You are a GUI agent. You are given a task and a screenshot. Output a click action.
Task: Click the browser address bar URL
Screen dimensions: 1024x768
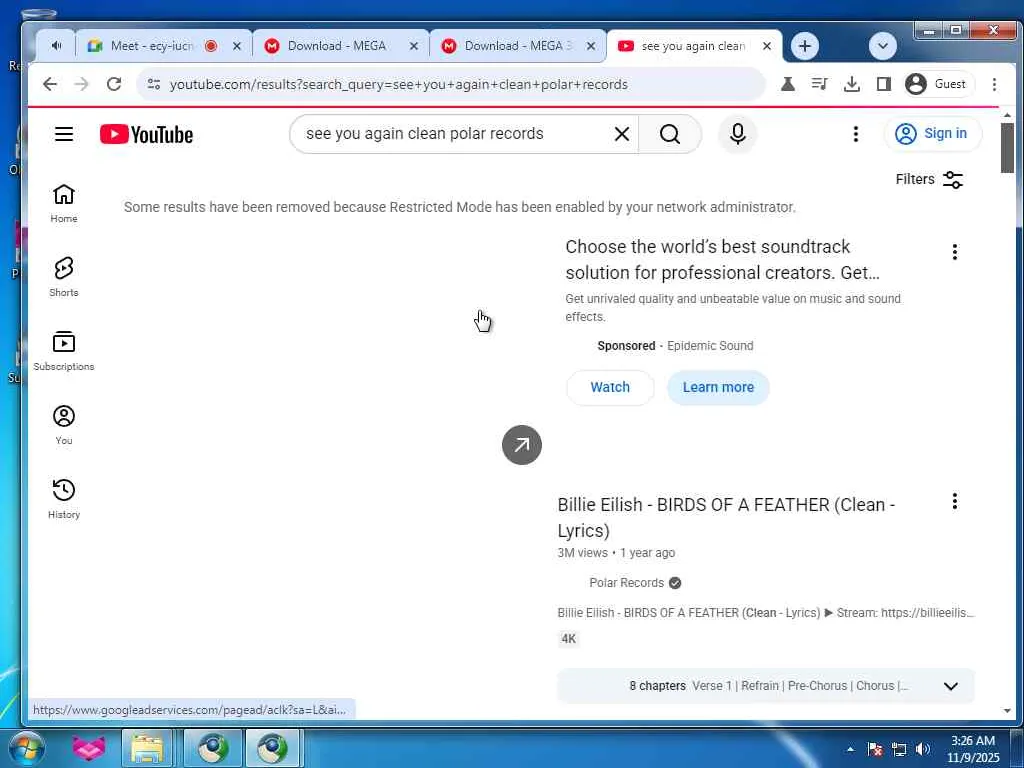(398, 84)
